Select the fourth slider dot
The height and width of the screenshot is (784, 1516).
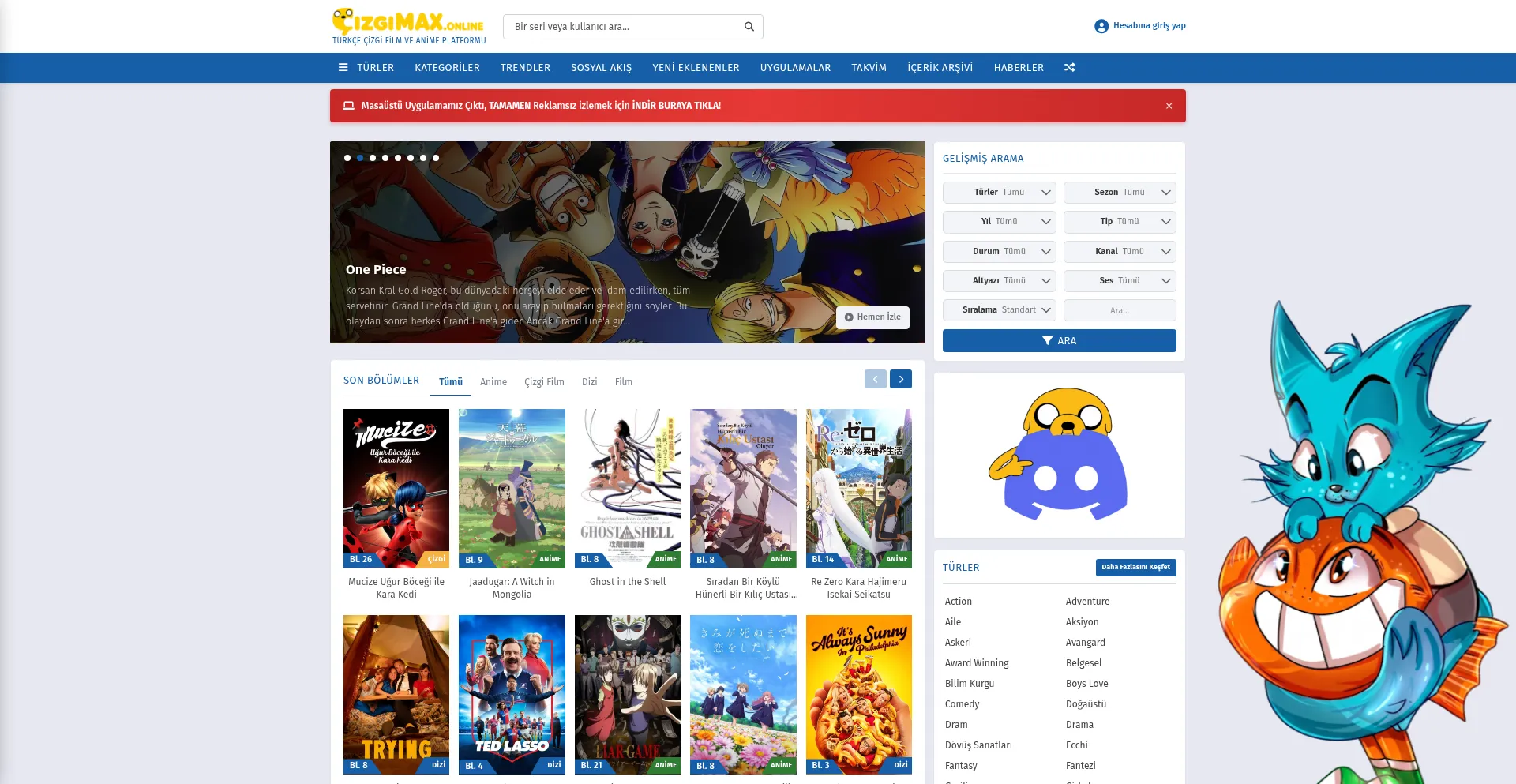click(x=385, y=158)
